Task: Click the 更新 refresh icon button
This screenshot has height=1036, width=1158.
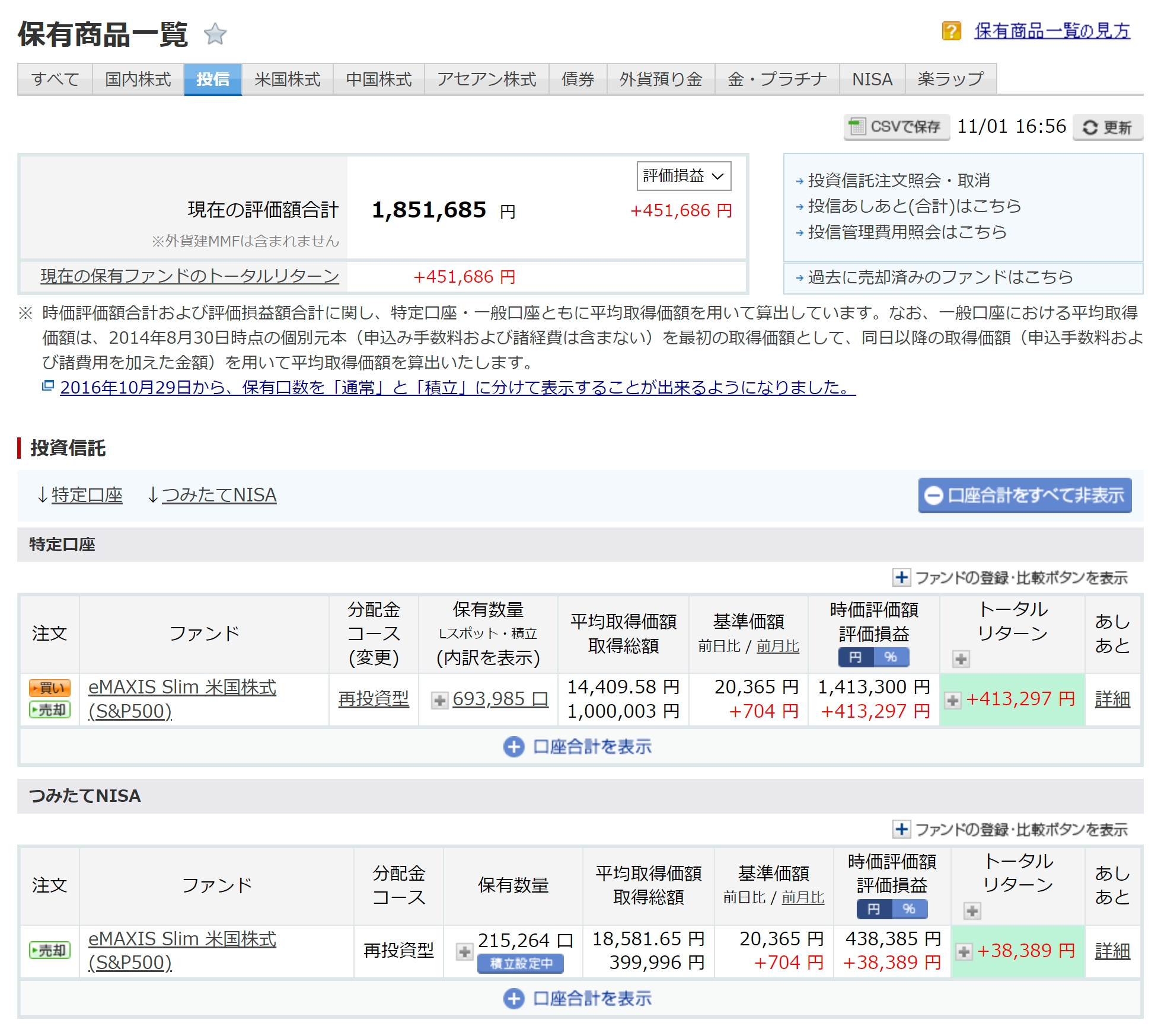Action: point(1107,127)
